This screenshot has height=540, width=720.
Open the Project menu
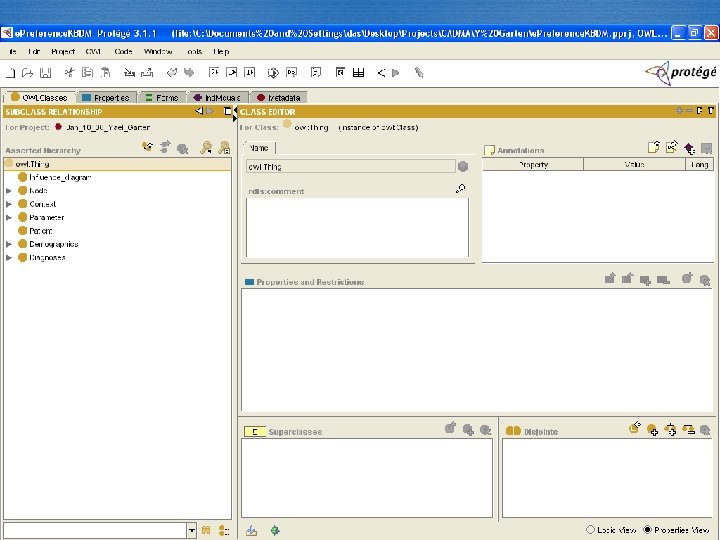[x=63, y=51]
